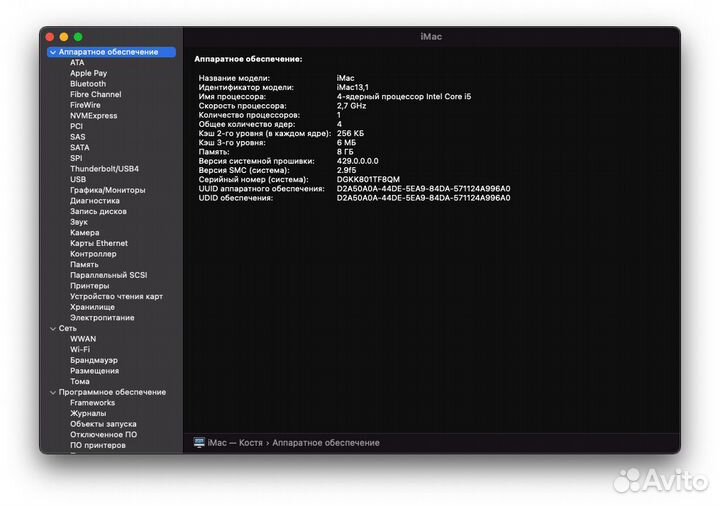Select Диагностика in the sidebar
This screenshot has height=506, width=720.
coord(95,201)
